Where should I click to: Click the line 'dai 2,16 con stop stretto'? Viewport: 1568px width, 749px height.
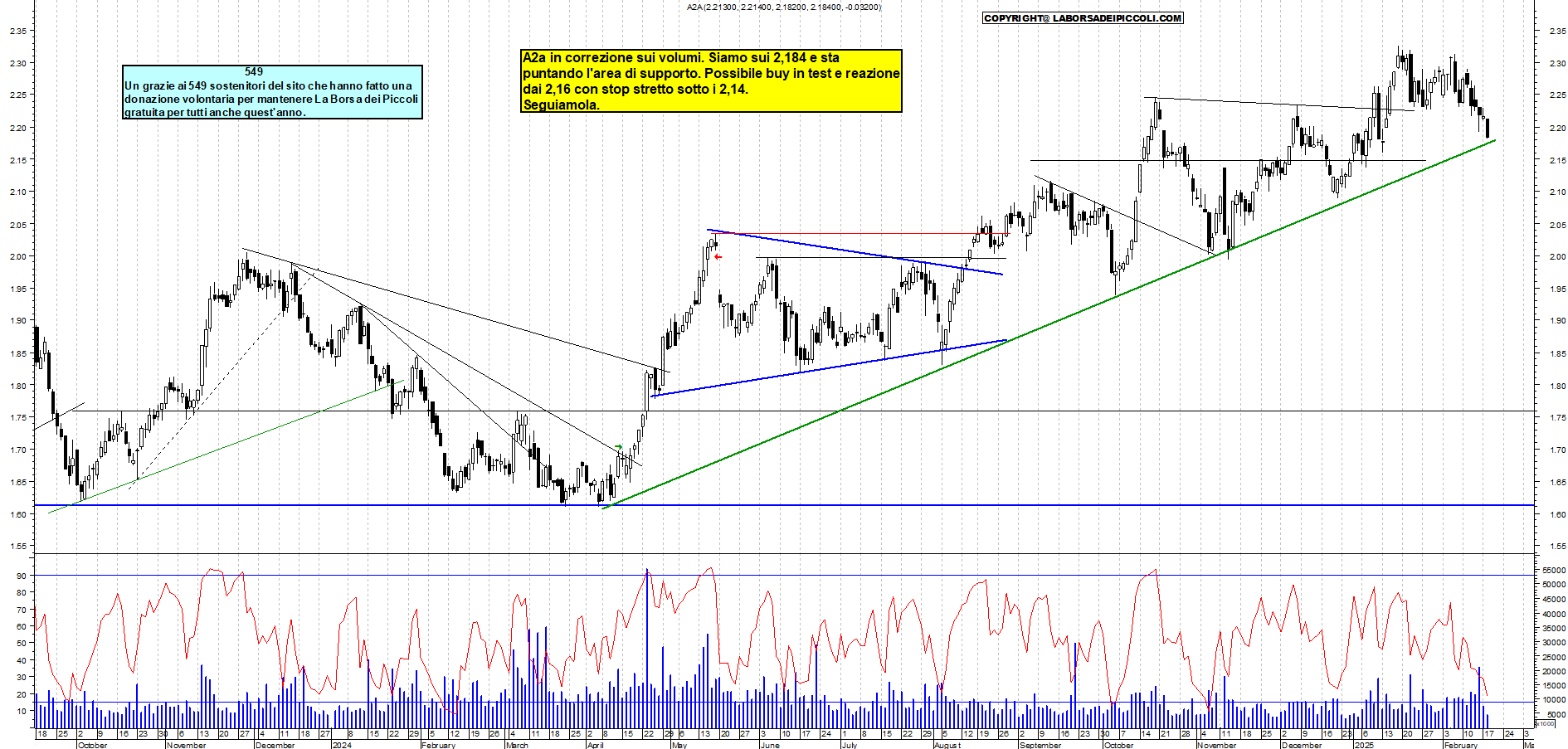coord(635,89)
